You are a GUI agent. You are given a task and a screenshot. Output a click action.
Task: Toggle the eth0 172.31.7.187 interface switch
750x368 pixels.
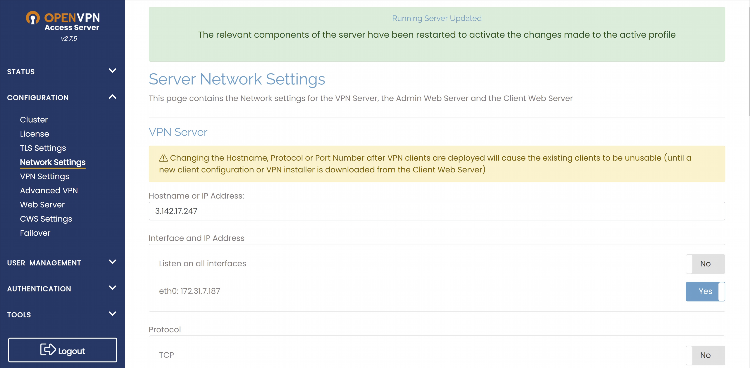tap(706, 291)
